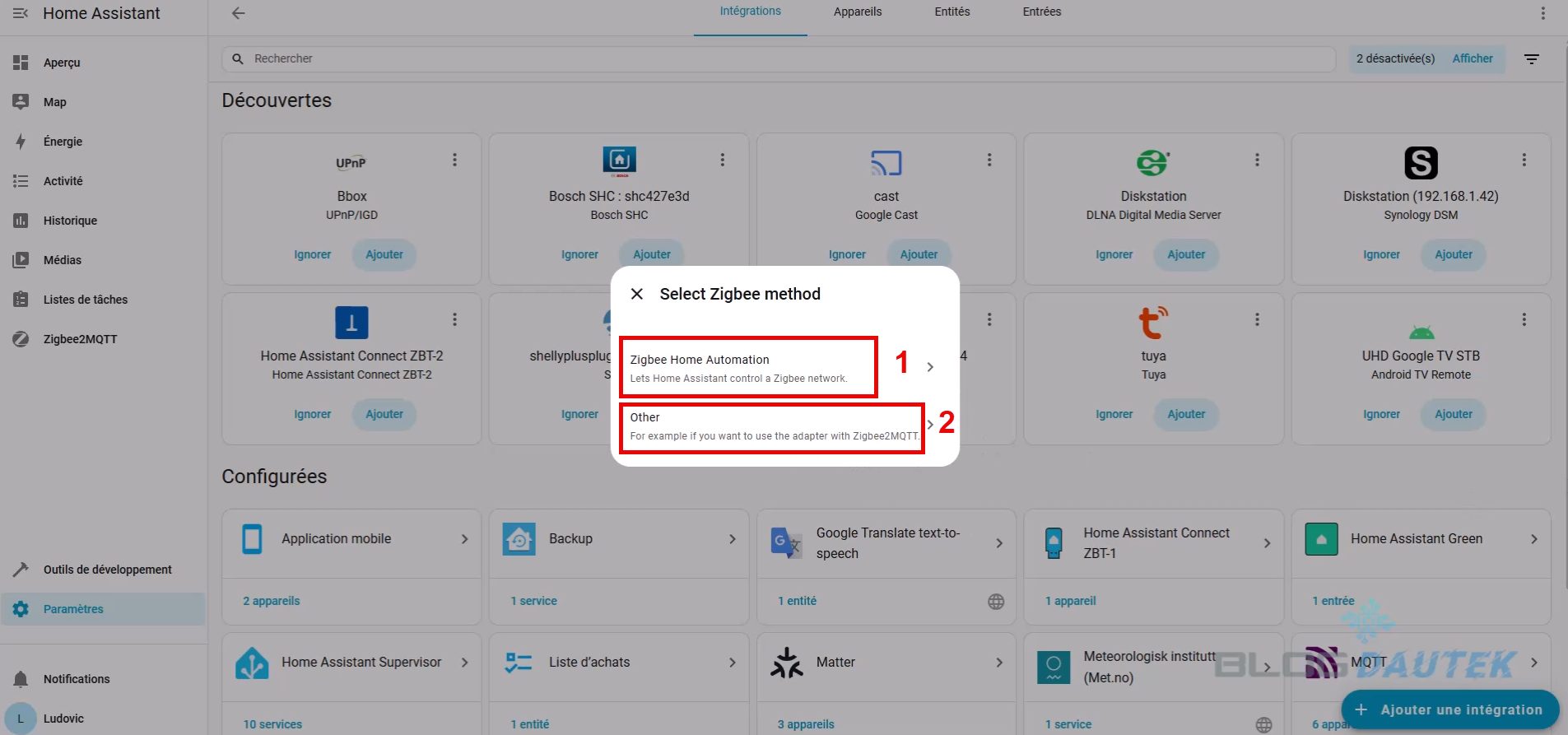Open the filter icon beside Afficher
The height and width of the screenshot is (735, 1568).
point(1531,59)
